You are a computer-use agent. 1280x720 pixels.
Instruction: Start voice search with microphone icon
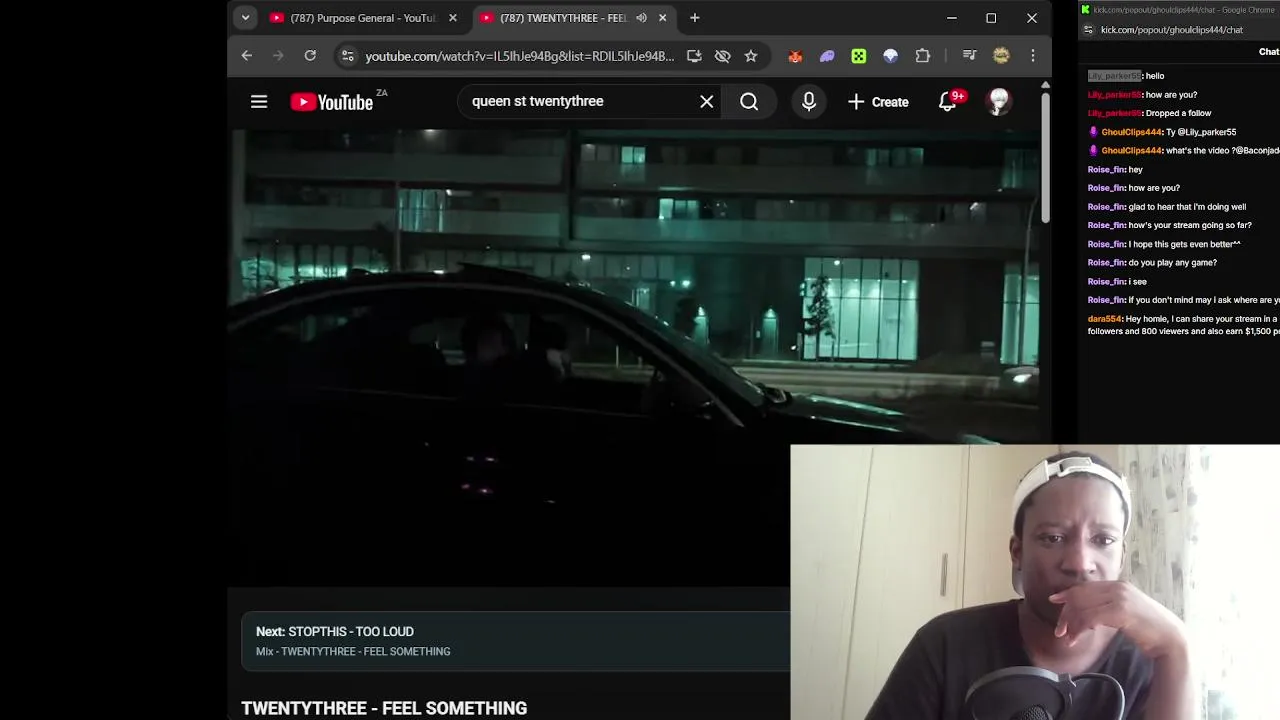pos(809,101)
